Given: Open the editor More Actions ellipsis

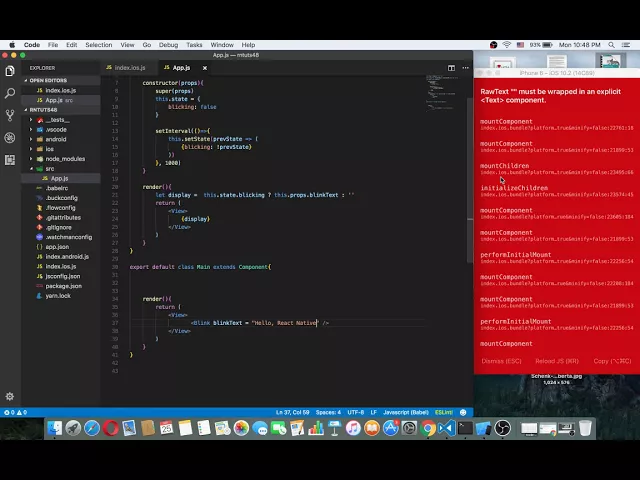Looking at the screenshot, I should click(465, 68).
